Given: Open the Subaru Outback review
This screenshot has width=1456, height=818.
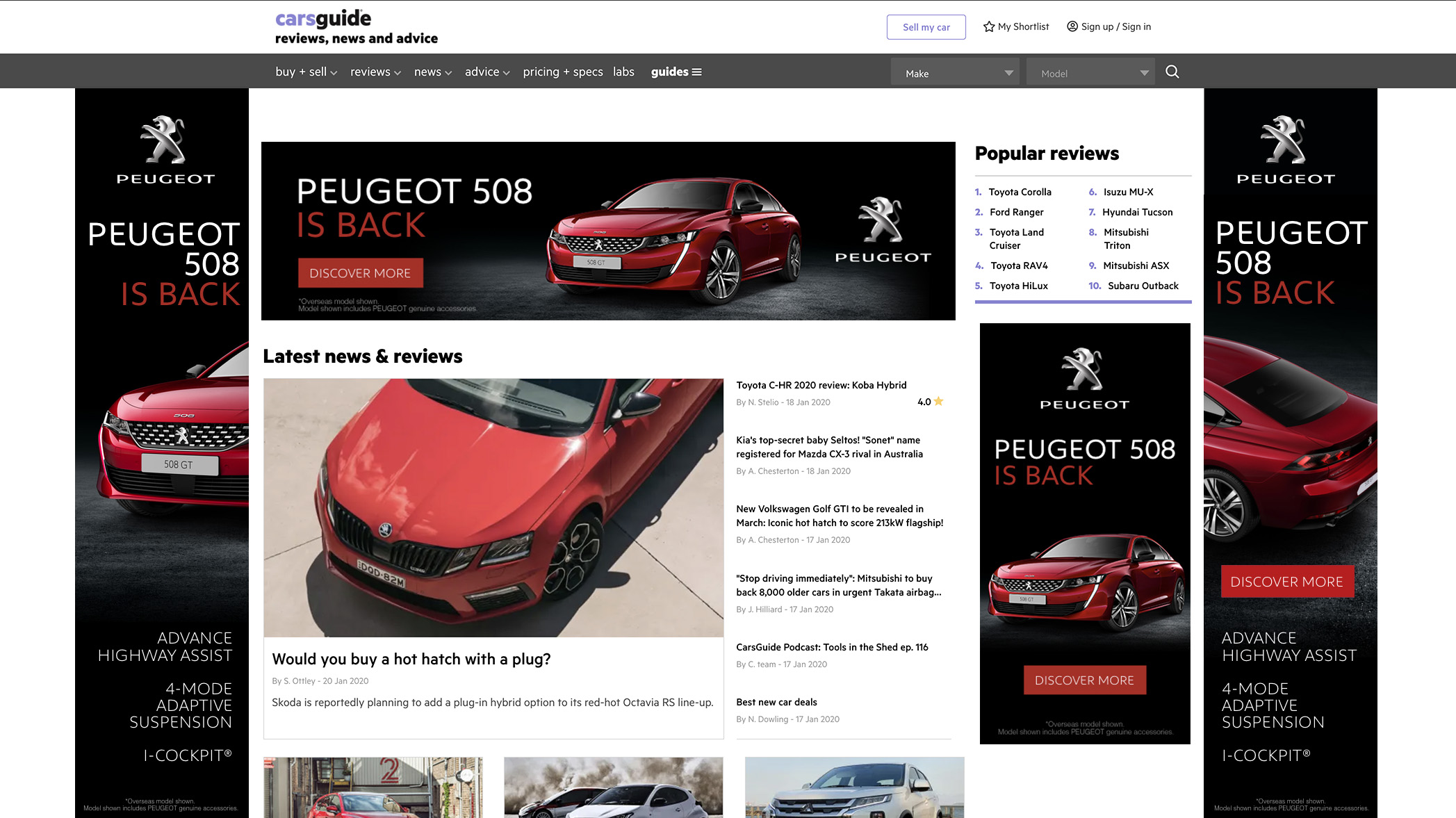Looking at the screenshot, I should tap(1143, 286).
